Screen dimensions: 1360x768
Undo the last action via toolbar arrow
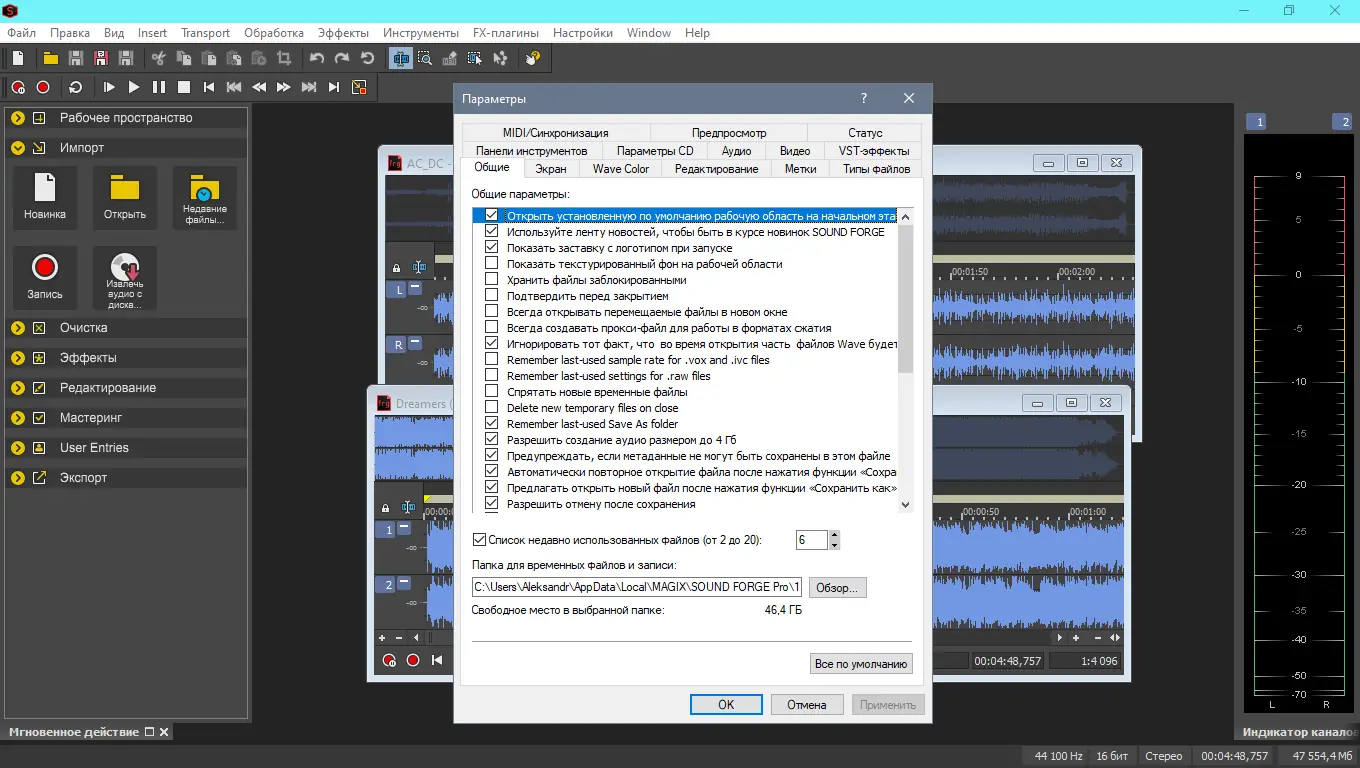tap(317, 59)
